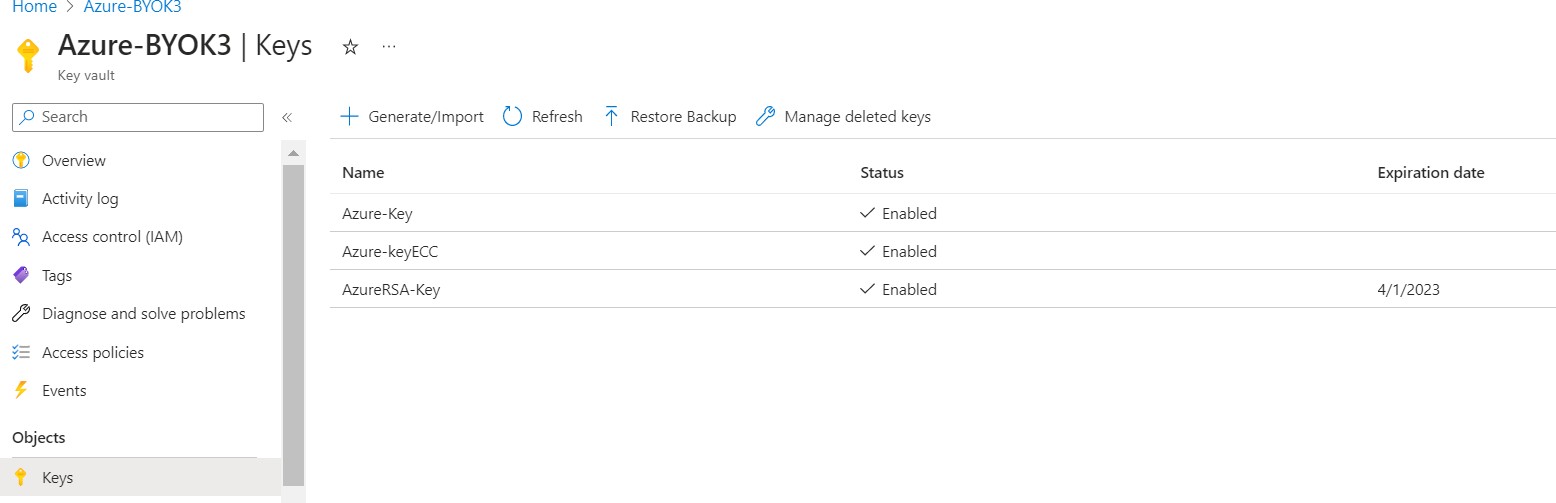Viewport: 1556px width, 503px height.
Task: Click Manage deleted keys label
Action: click(x=858, y=117)
